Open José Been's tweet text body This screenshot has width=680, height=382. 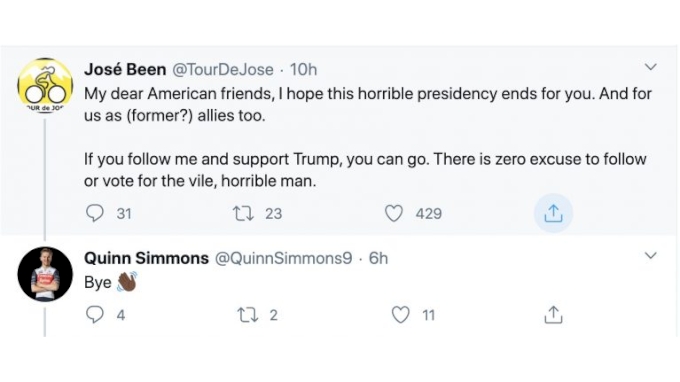(x=368, y=137)
